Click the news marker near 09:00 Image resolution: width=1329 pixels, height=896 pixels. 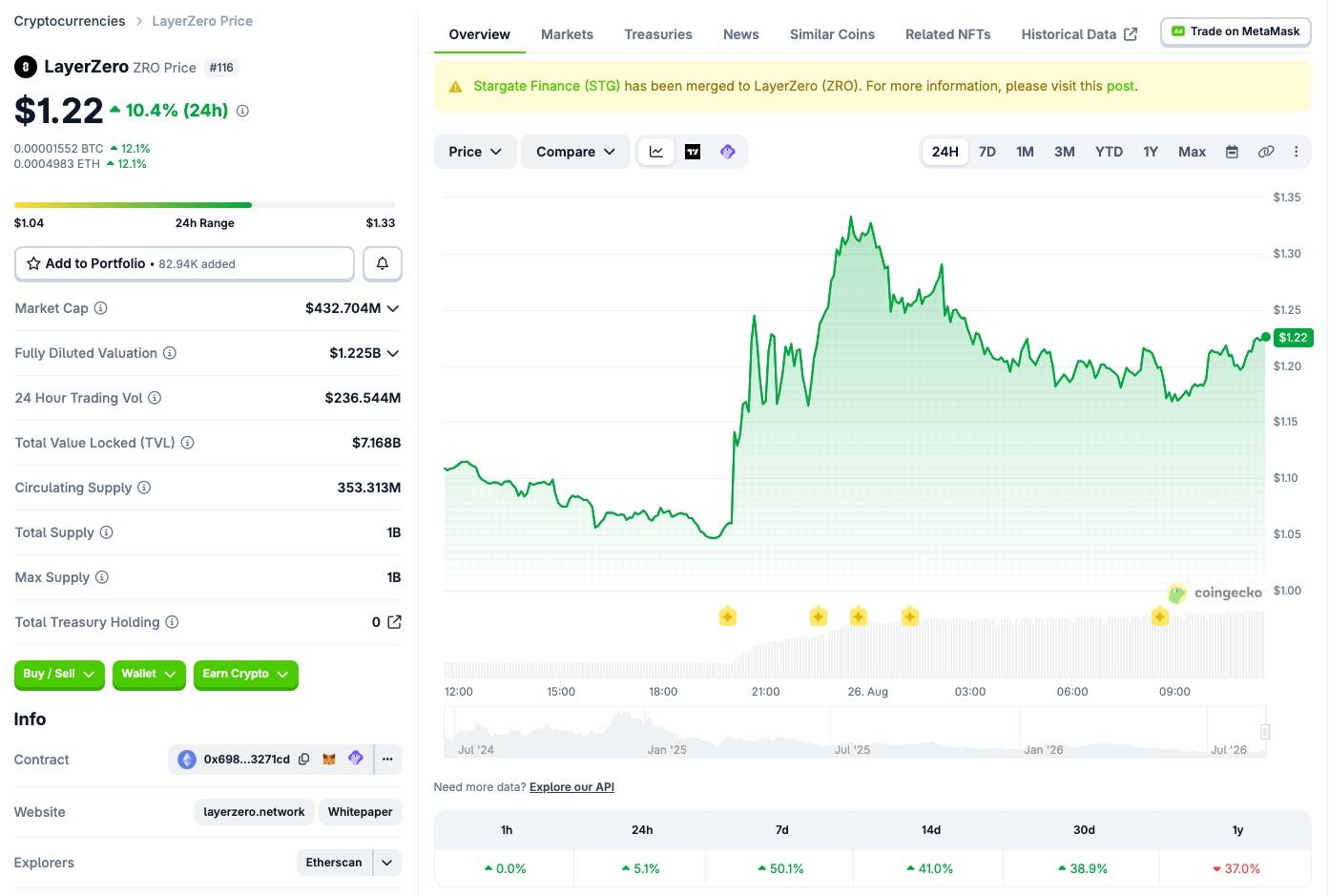(1160, 616)
